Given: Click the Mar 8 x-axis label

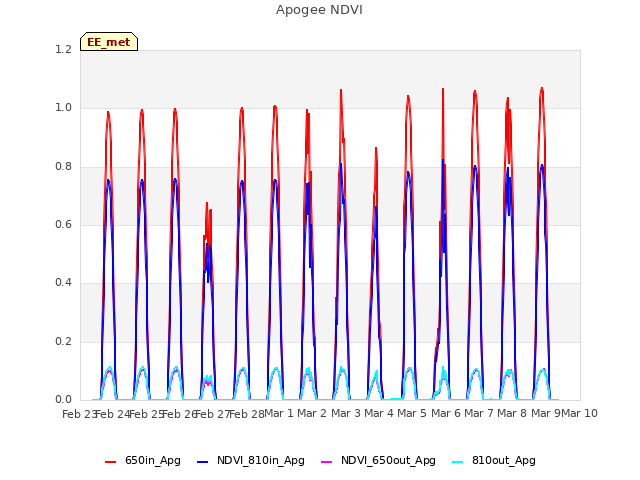Looking at the screenshot, I should pos(512,413).
